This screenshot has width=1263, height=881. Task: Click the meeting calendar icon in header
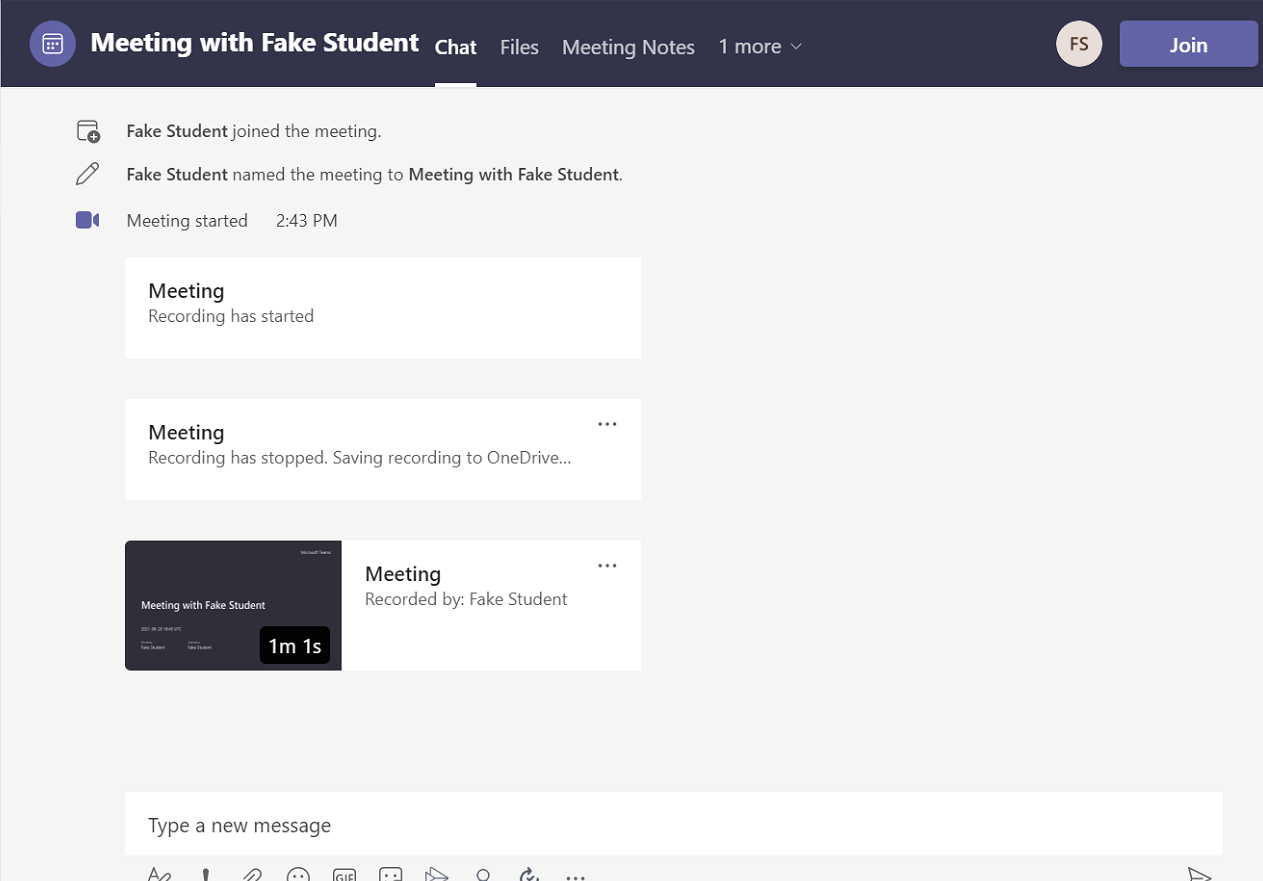53,44
